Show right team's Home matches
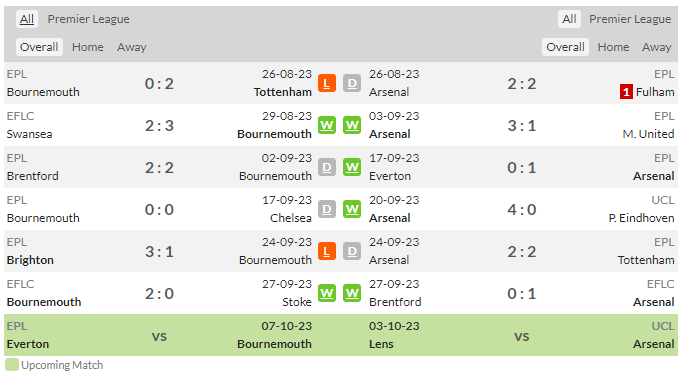 pyautogui.click(x=613, y=47)
